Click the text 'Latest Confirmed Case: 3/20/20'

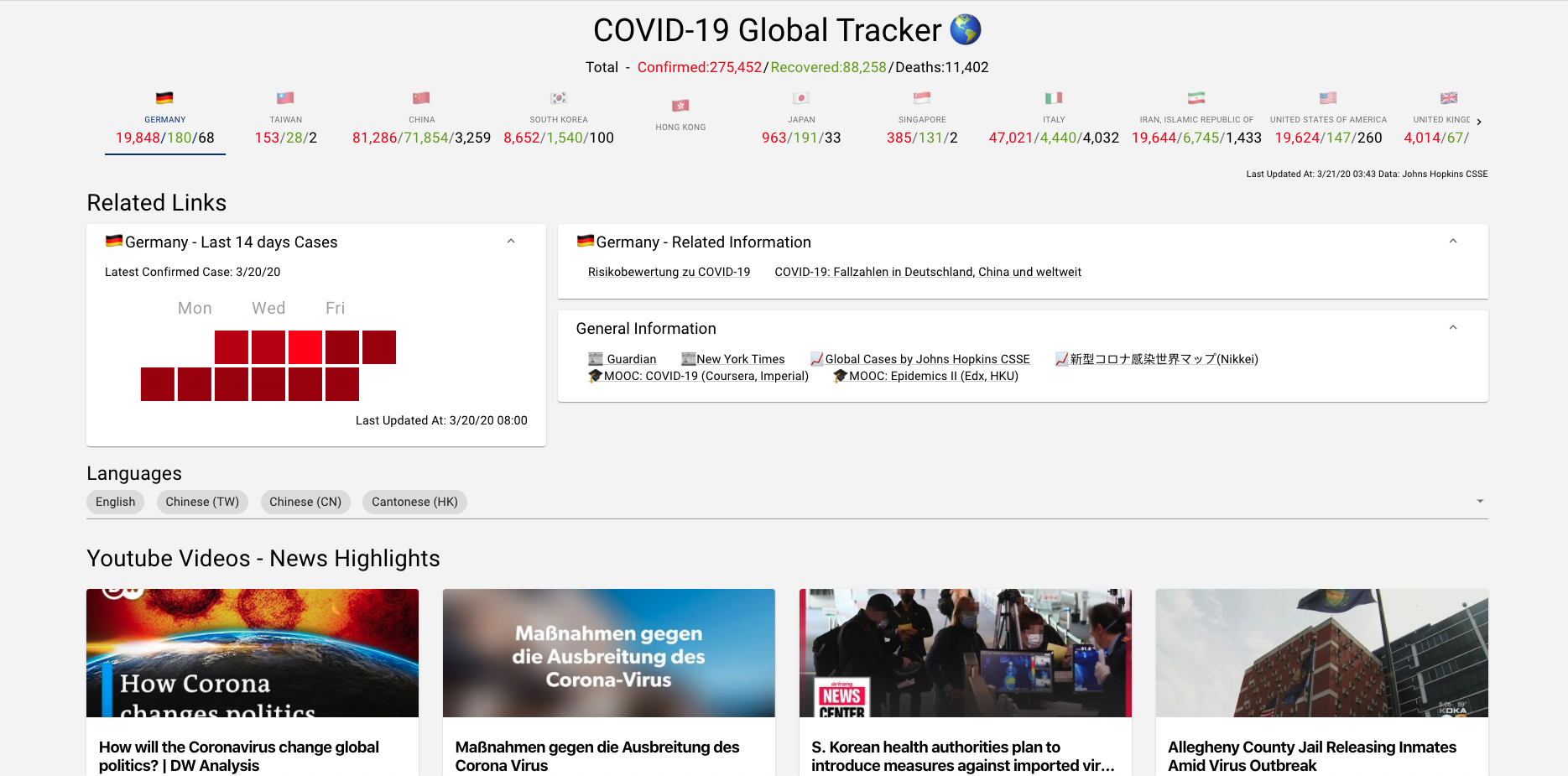click(193, 272)
